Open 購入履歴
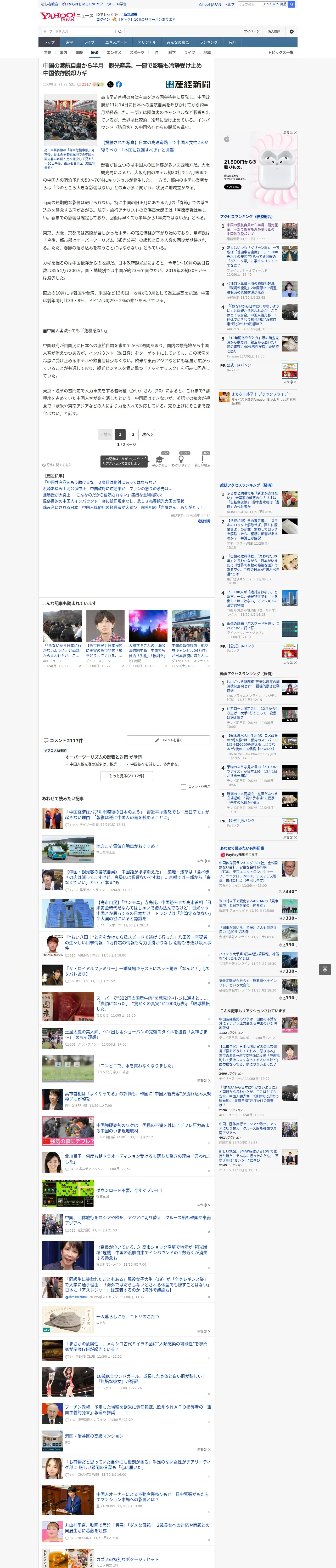The image size is (336, 1568). click(274, 32)
